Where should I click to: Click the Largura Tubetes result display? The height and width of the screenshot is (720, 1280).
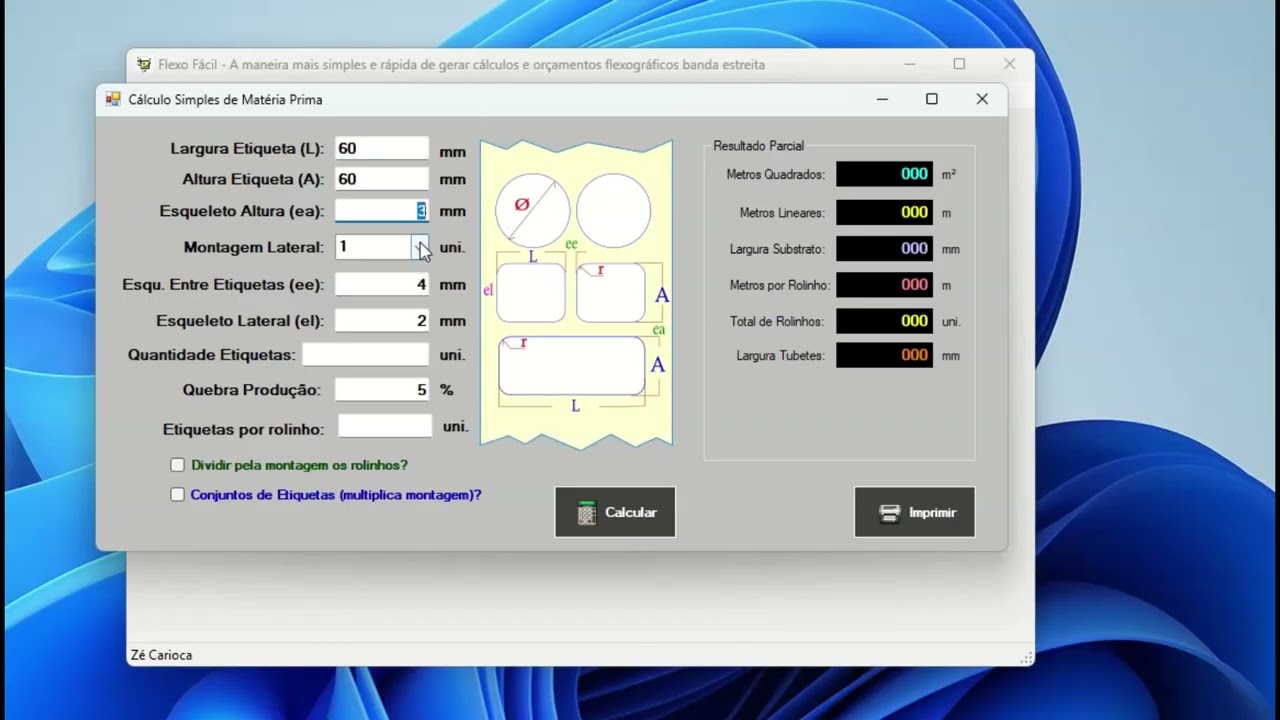pos(884,355)
